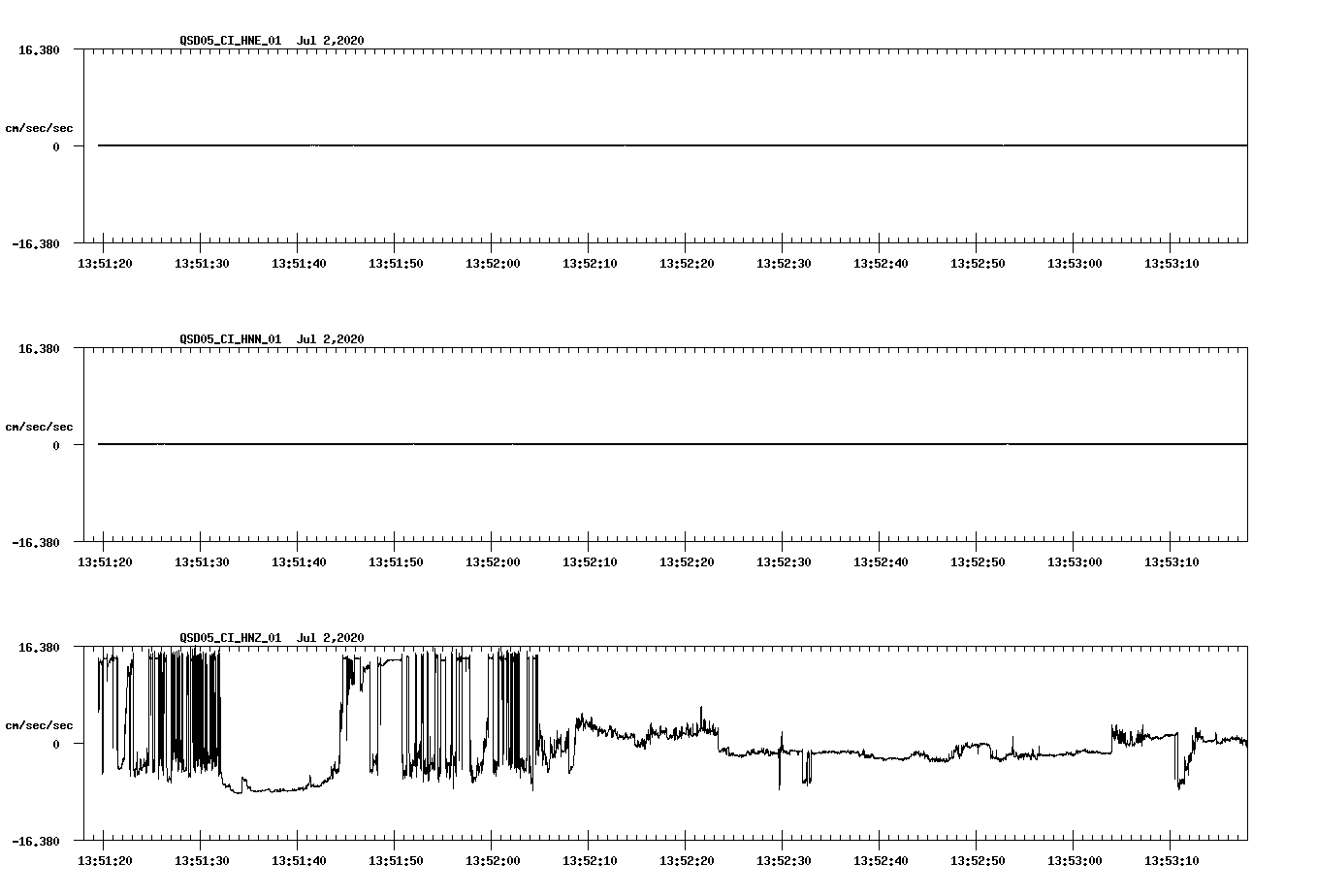Viewport: 1317px width, 896px height.
Task: Click the 13:51:20 time label under HNZ plot
Action: 105,861
